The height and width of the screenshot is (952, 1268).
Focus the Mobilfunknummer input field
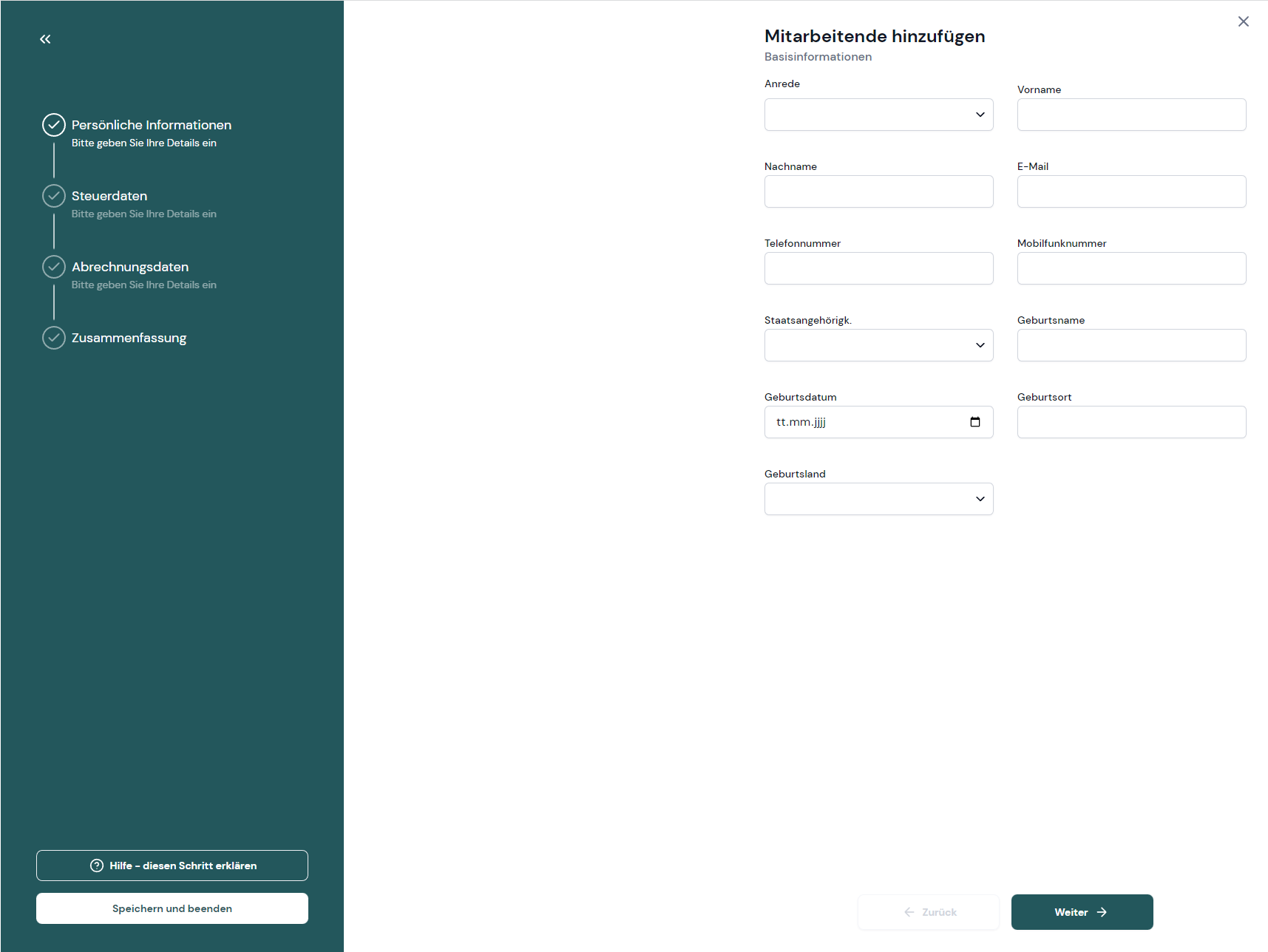(x=1132, y=268)
